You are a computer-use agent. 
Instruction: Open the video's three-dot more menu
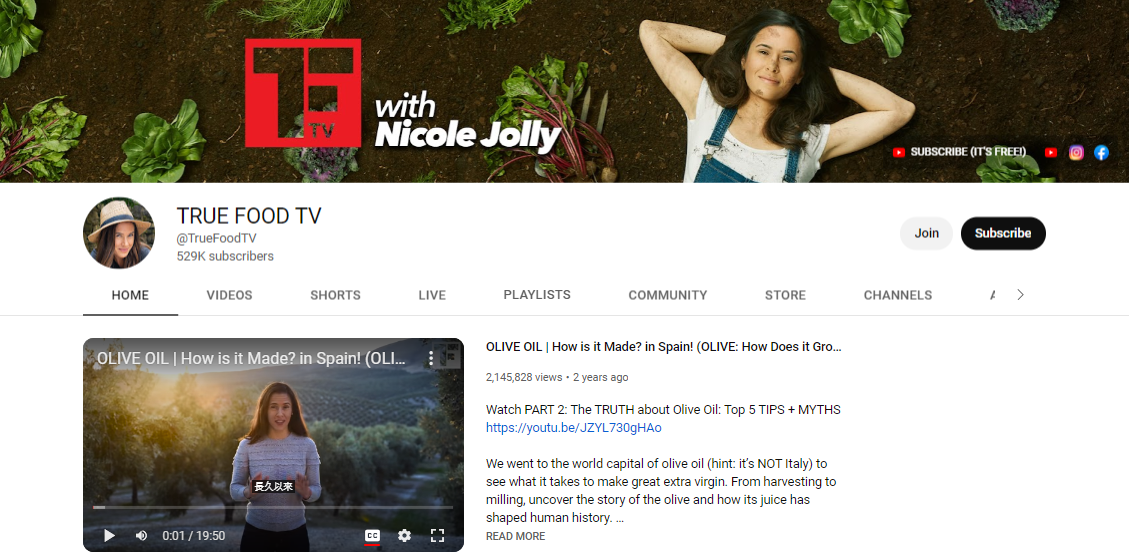pos(431,358)
